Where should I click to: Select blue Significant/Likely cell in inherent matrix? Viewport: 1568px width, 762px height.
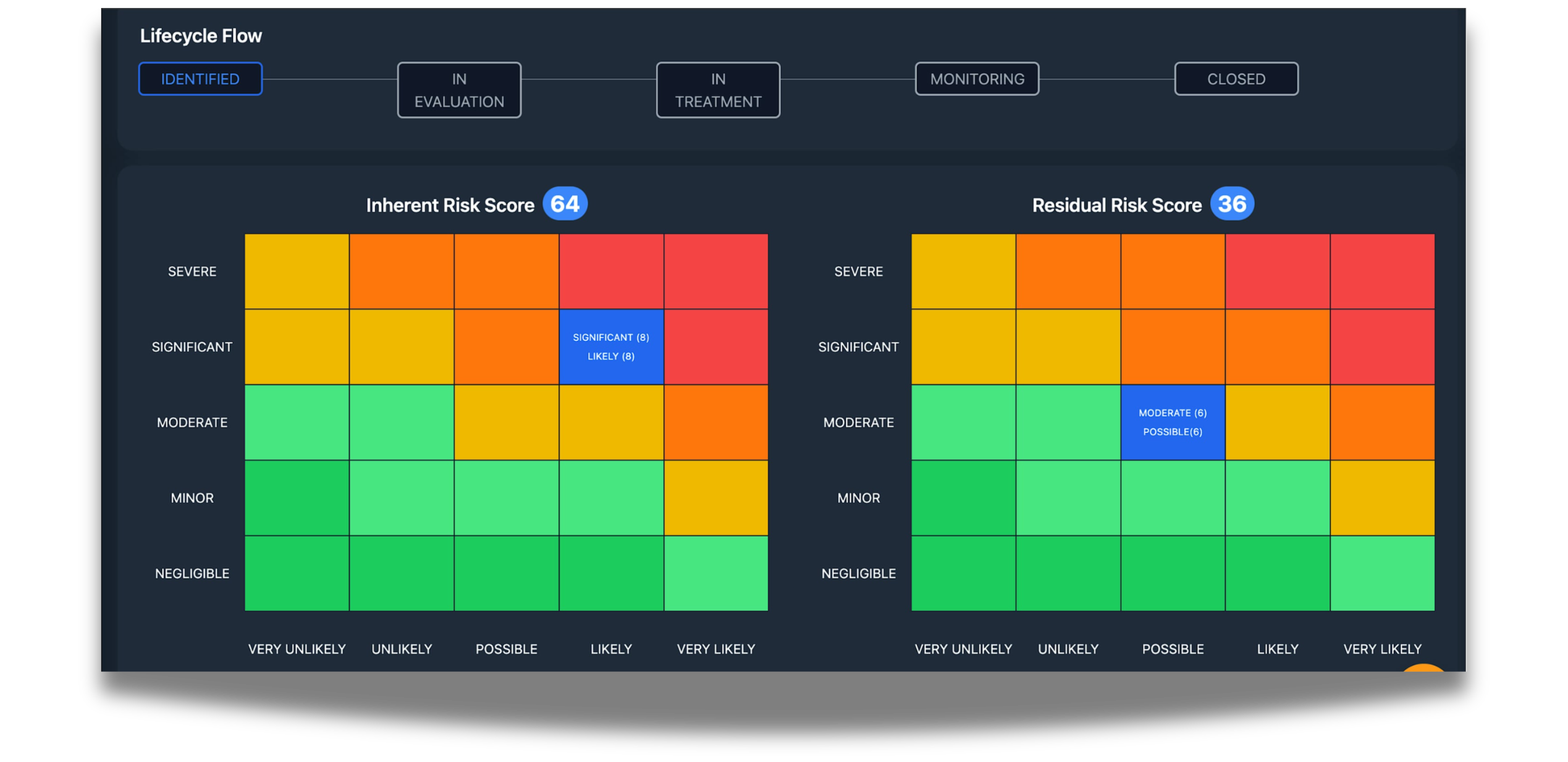611,347
